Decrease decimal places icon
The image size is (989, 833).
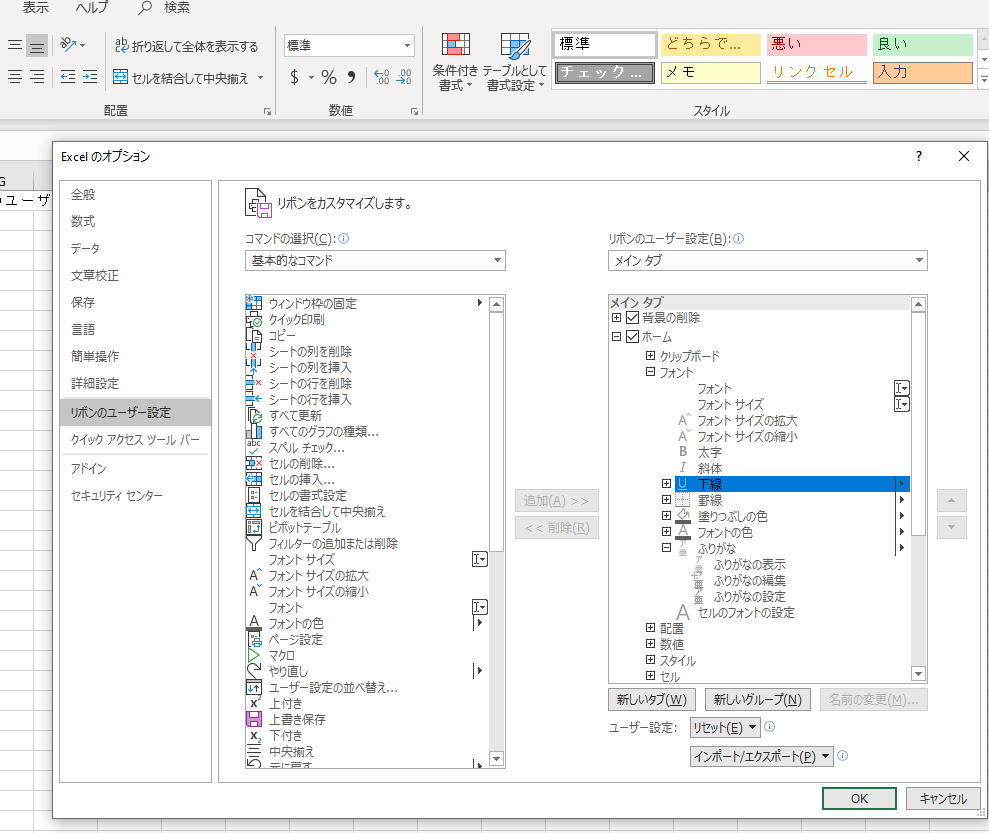pos(404,77)
